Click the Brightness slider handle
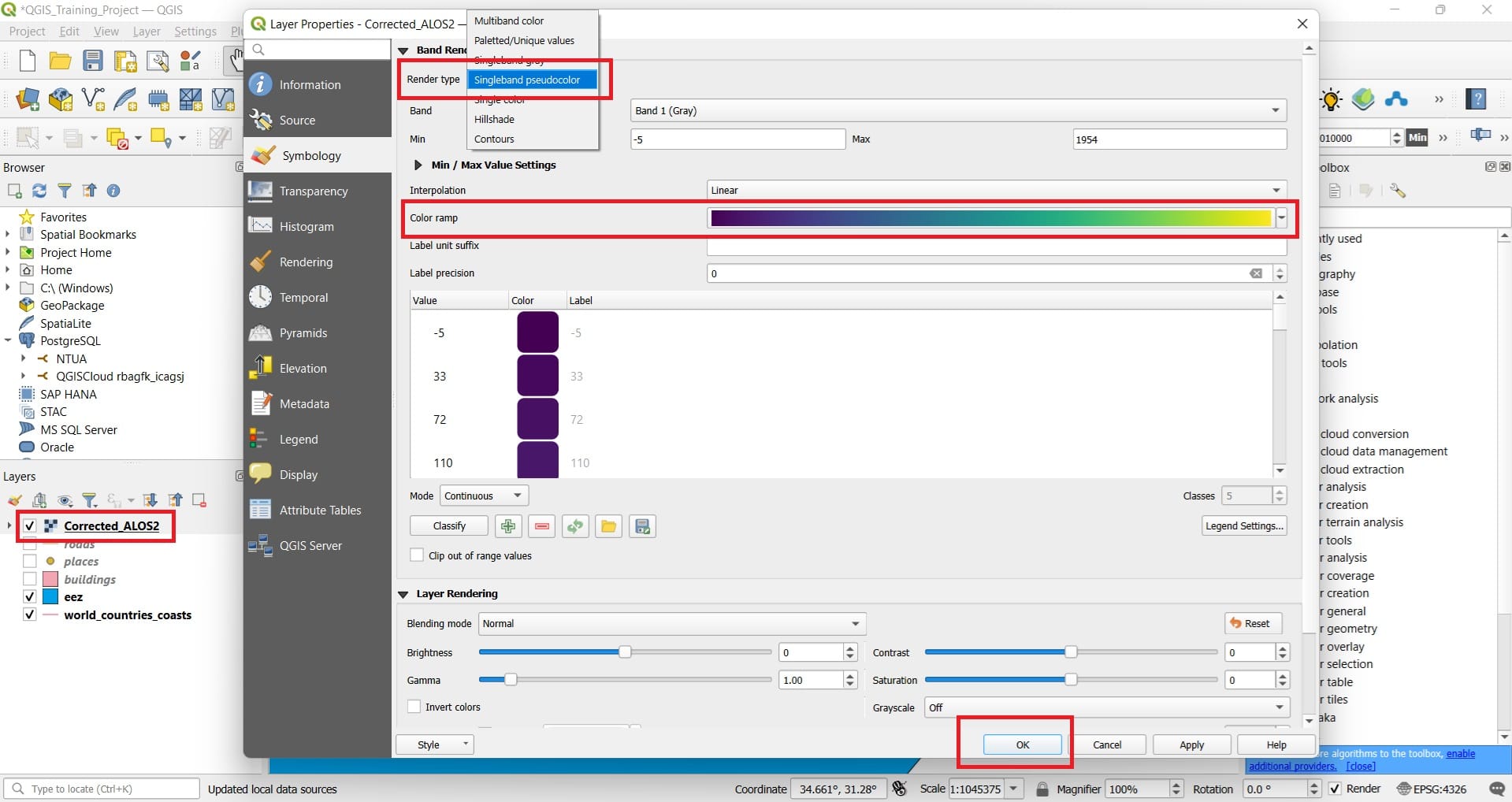1512x802 pixels. coord(625,652)
